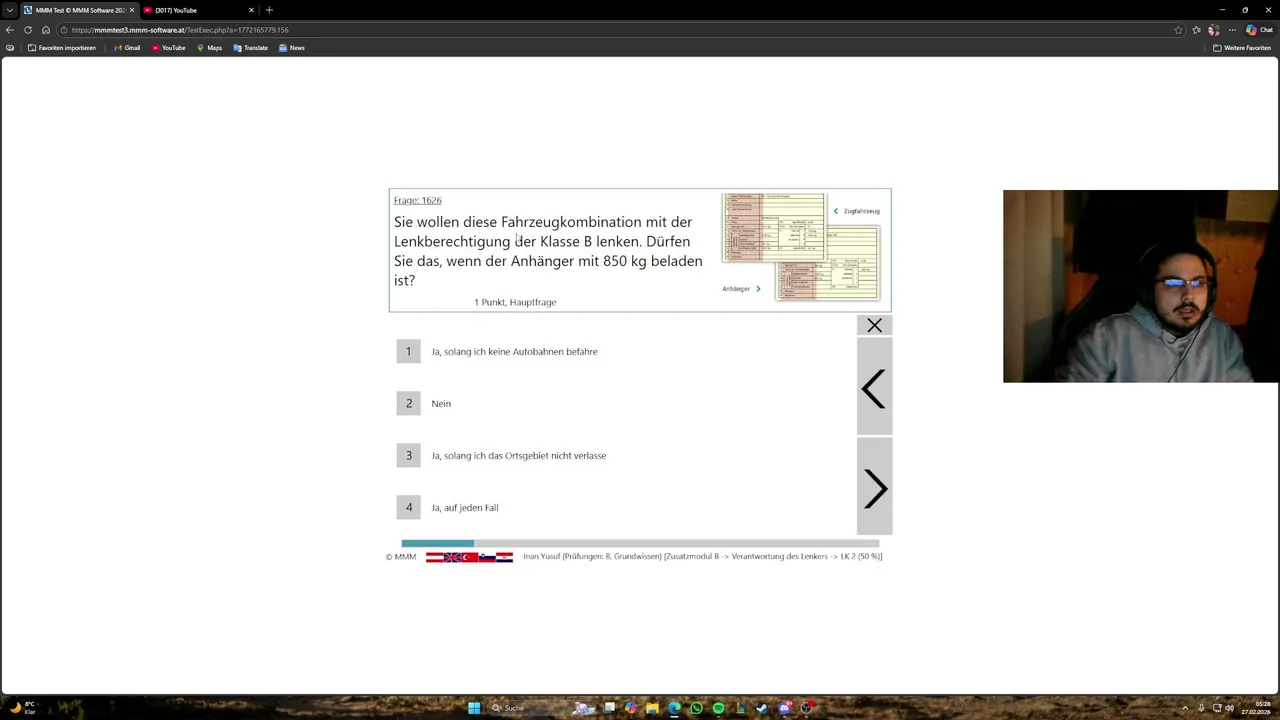Click the 'Frage: 1626' link
Screen dimensions: 1280x720
[x=417, y=200]
